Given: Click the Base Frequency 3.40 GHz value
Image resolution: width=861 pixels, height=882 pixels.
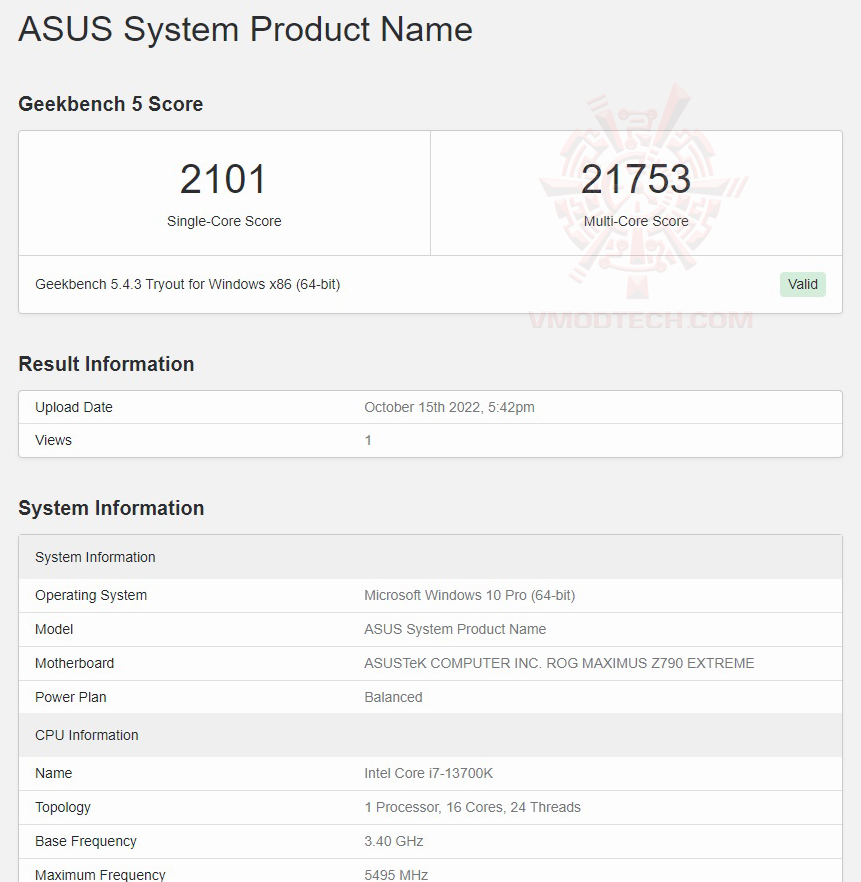Looking at the screenshot, I should (x=393, y=841).
